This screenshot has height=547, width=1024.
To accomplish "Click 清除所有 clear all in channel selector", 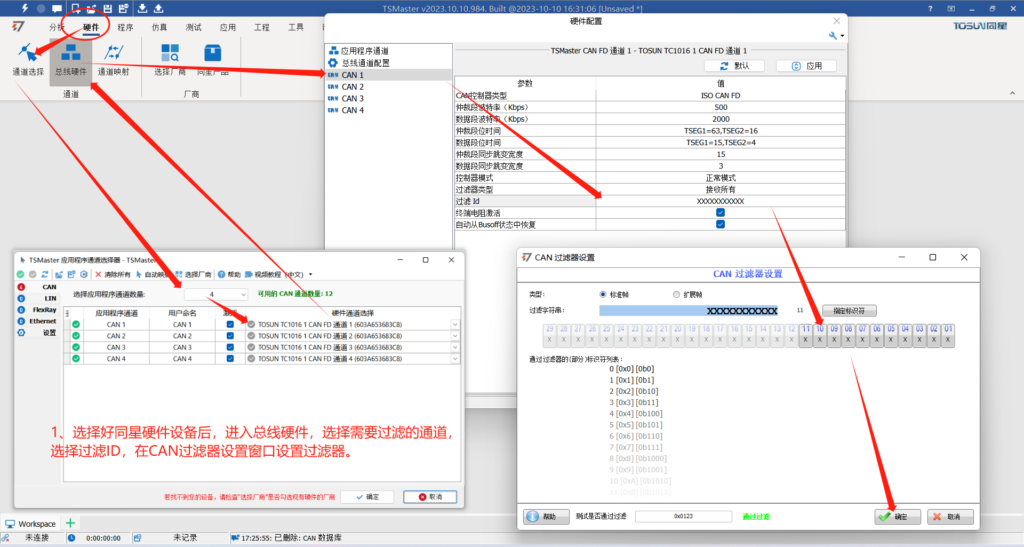I will pos(112,274).
